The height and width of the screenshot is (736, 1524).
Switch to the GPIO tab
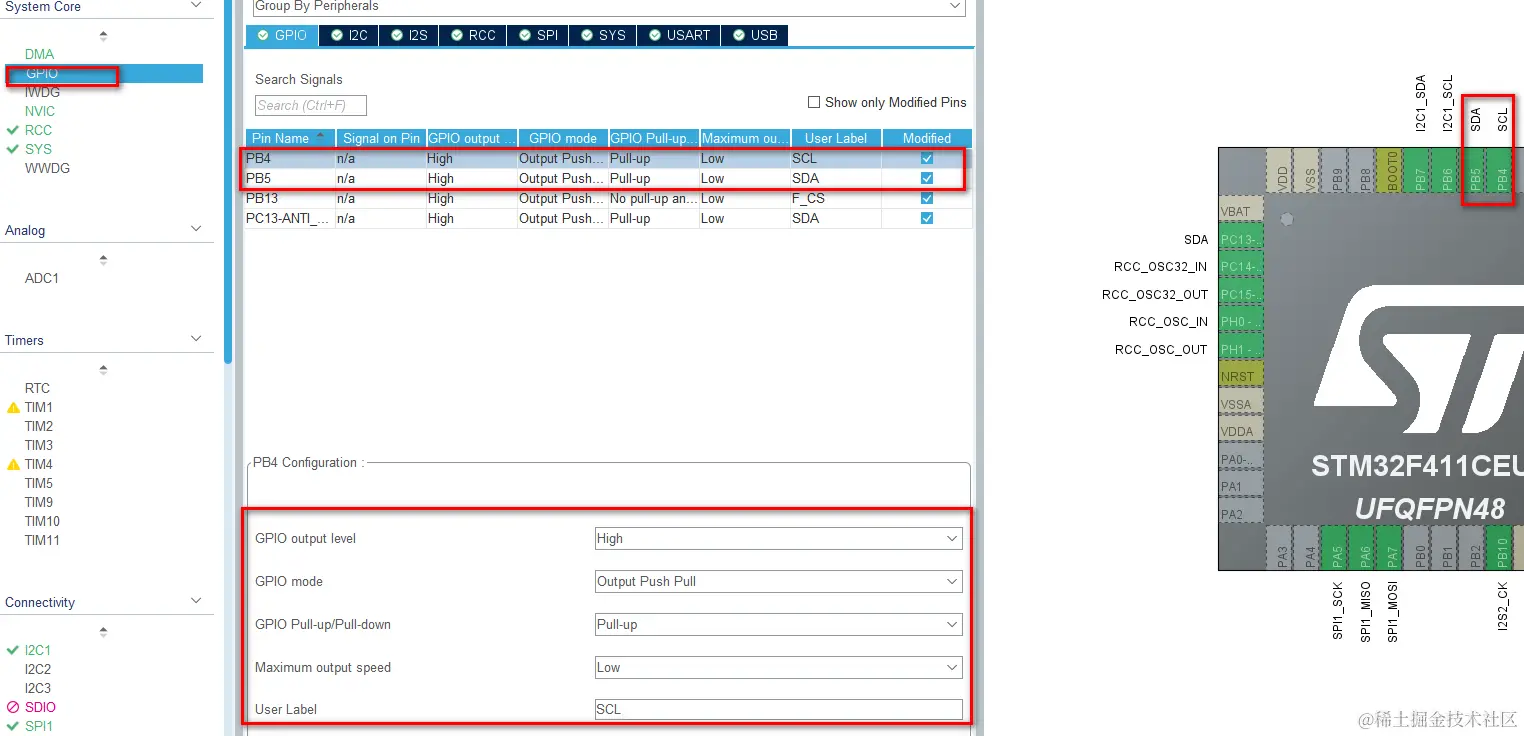click(x=282, y=35)
